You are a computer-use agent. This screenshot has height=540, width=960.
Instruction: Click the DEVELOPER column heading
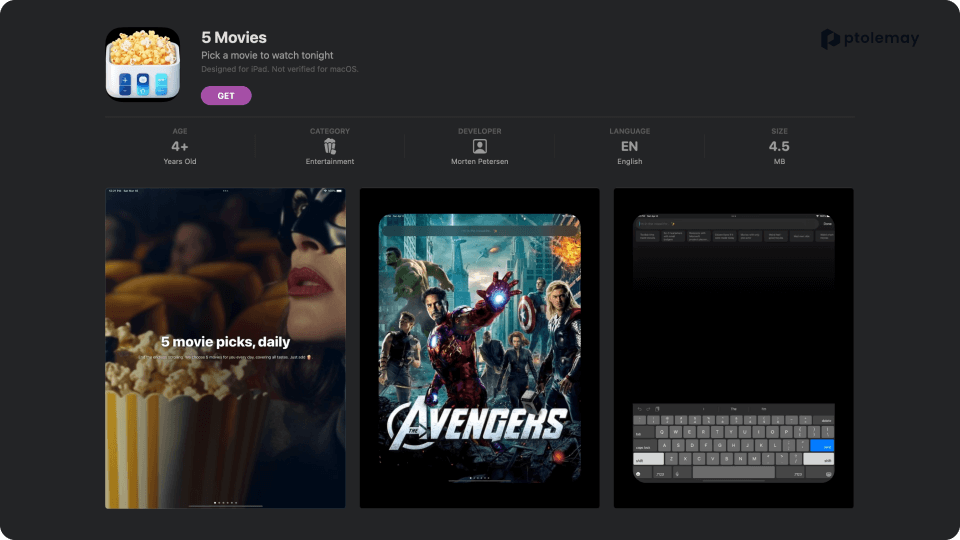tap(479, 131)
